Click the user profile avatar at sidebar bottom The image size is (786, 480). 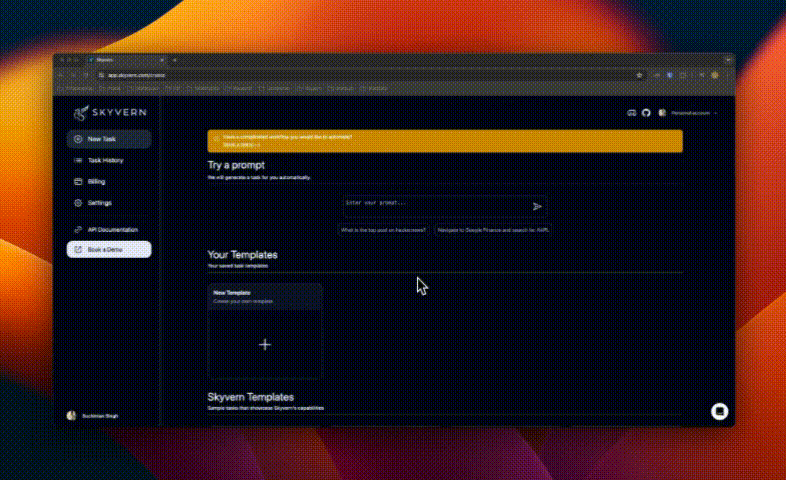pos(71,416)
